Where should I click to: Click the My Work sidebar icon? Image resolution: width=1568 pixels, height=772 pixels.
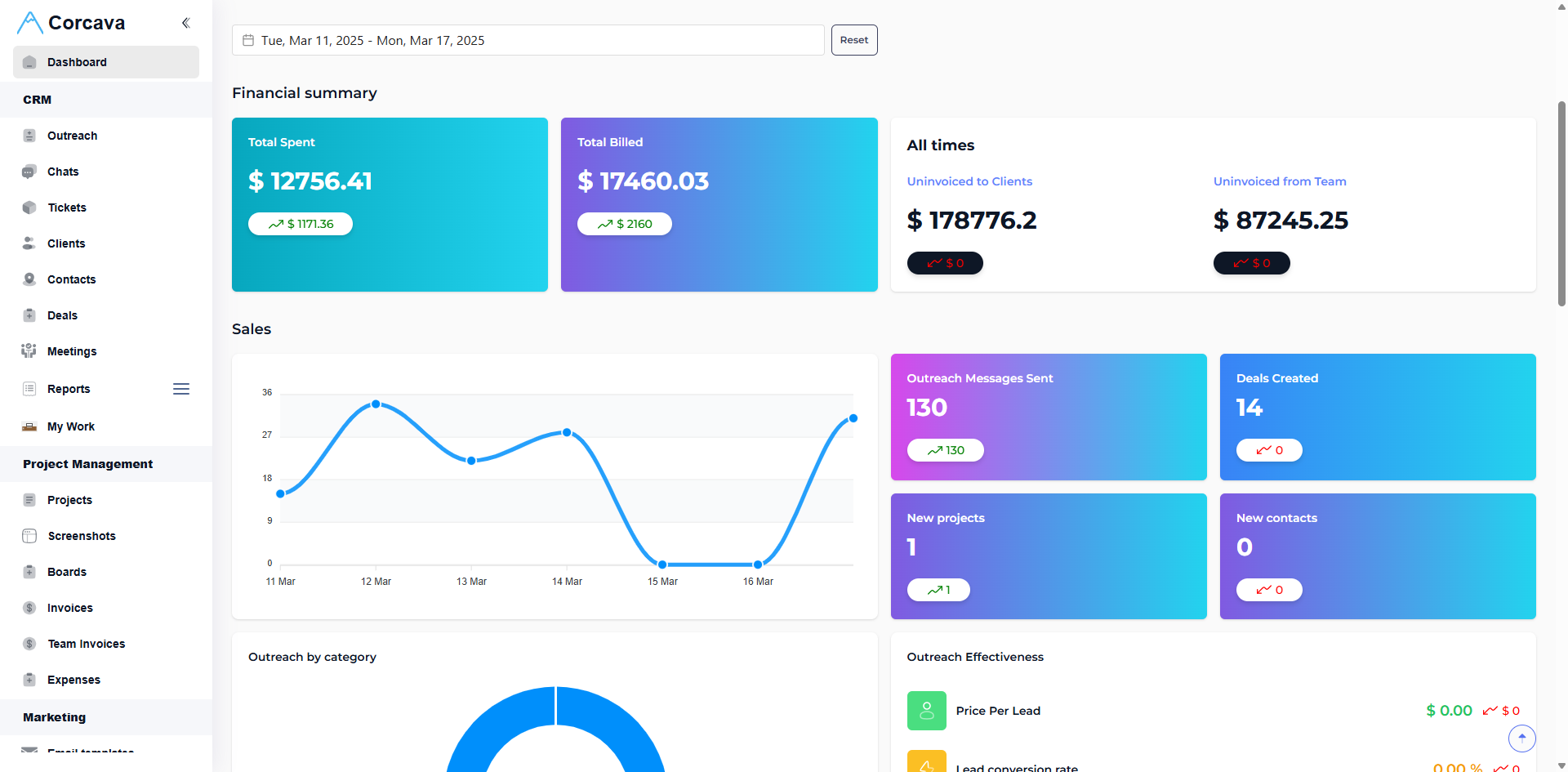tap(29, 426)
